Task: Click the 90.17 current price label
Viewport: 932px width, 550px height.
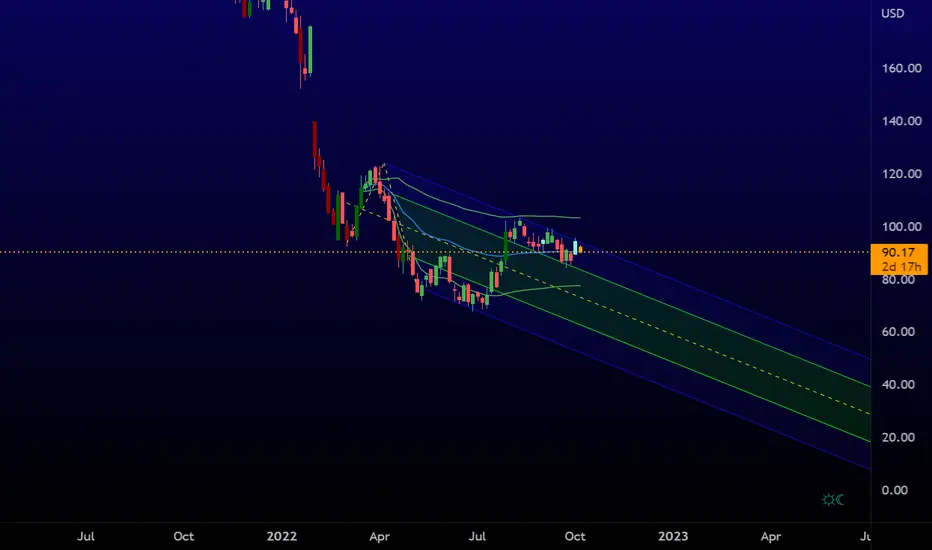Action: [898, 253]
